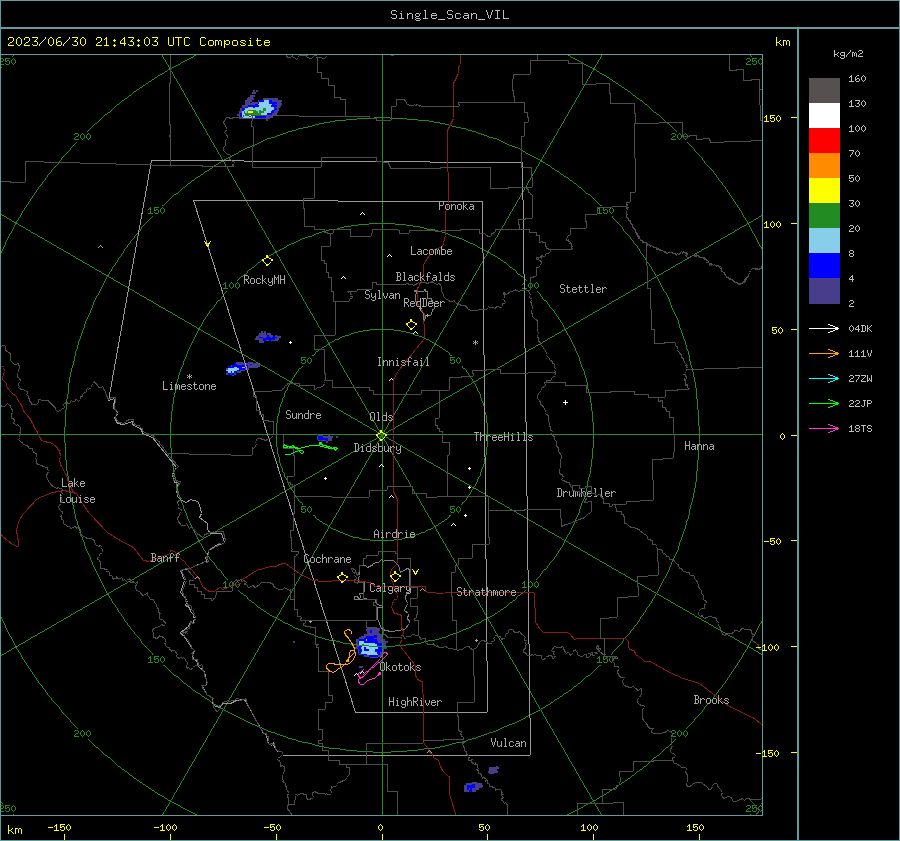The height and width of the screenshot is (841, 900).
Task: Select the magenta 18TS legend arrow
Action: (x=824, y=428)
